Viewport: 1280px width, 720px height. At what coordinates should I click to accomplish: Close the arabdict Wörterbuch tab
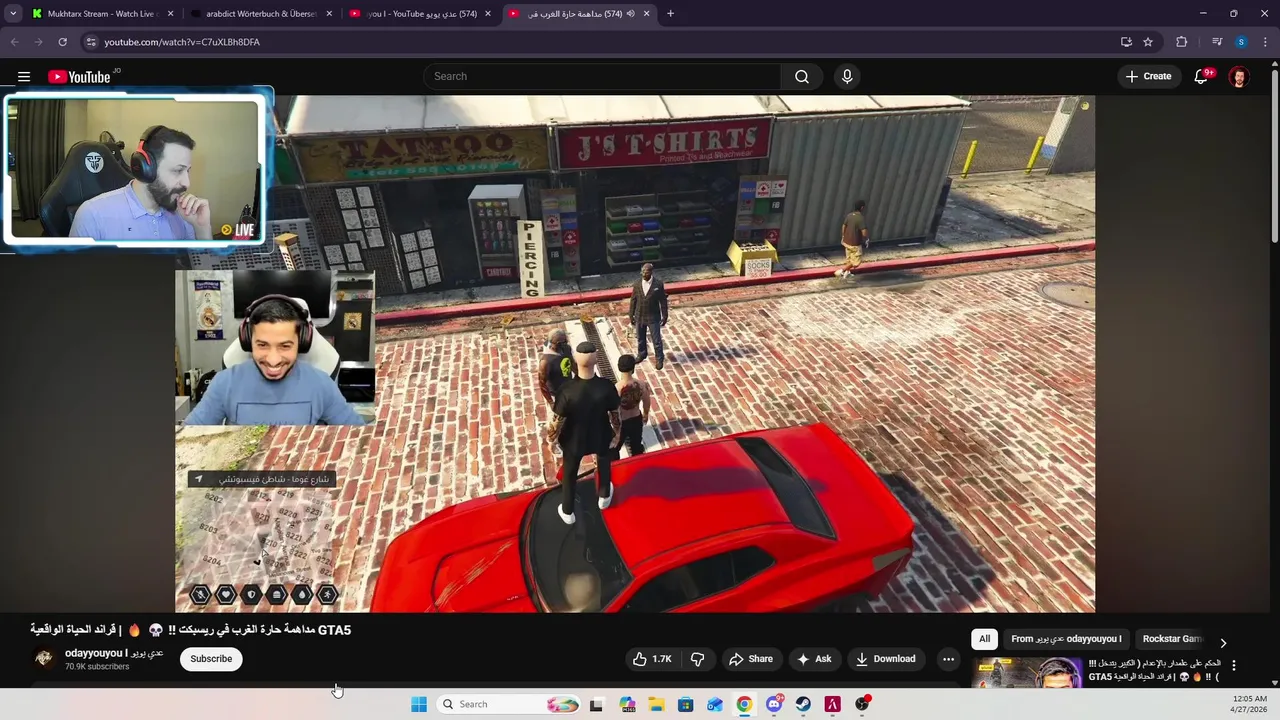(x=330, y=14)
